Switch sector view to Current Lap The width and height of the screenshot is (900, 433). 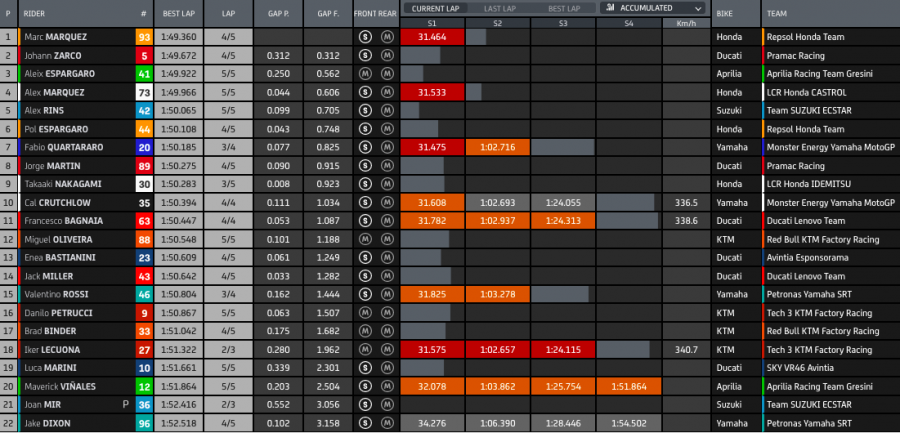[x=435, y=7]
